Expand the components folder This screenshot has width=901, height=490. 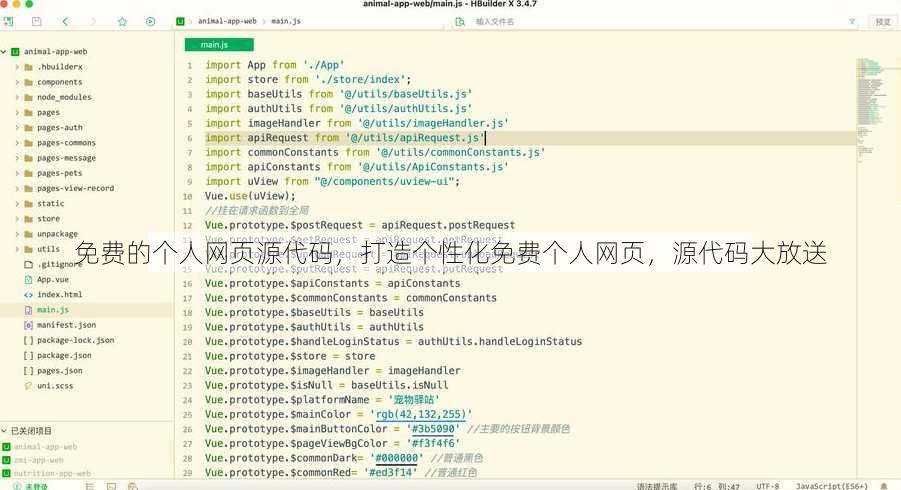click(17, 82)
